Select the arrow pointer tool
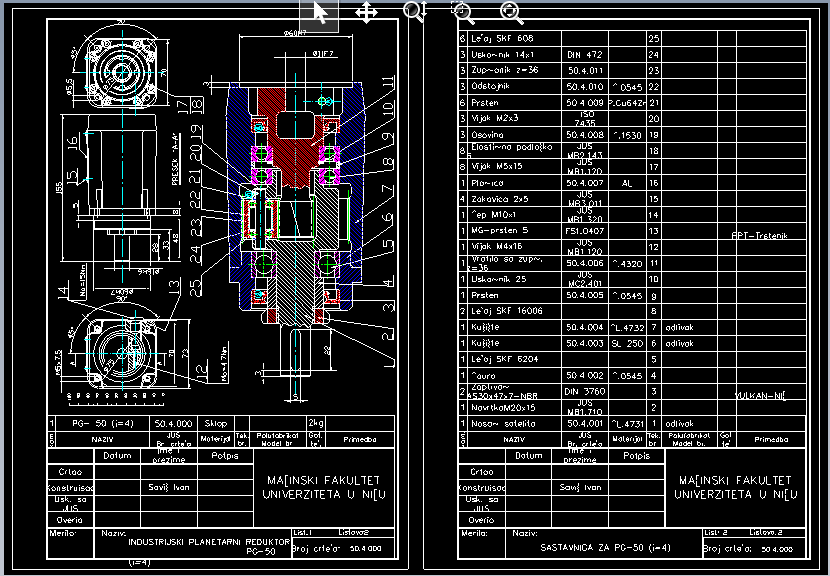830x576 pixels. click(319, 14)
